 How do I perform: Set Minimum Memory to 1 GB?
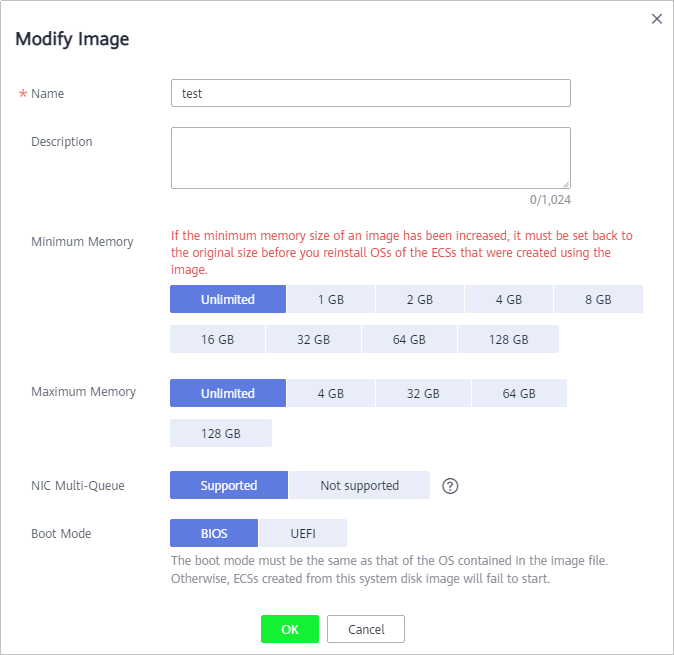pyautogui.click(x=331, y=299)
